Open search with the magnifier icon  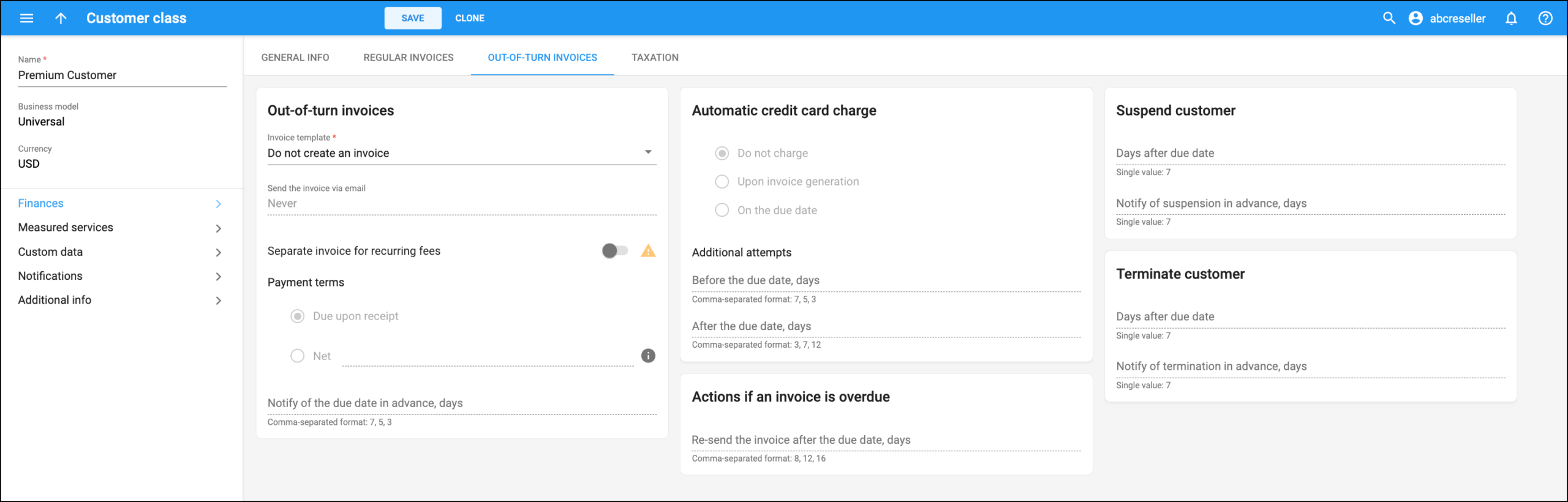[x=1389, y=18]
